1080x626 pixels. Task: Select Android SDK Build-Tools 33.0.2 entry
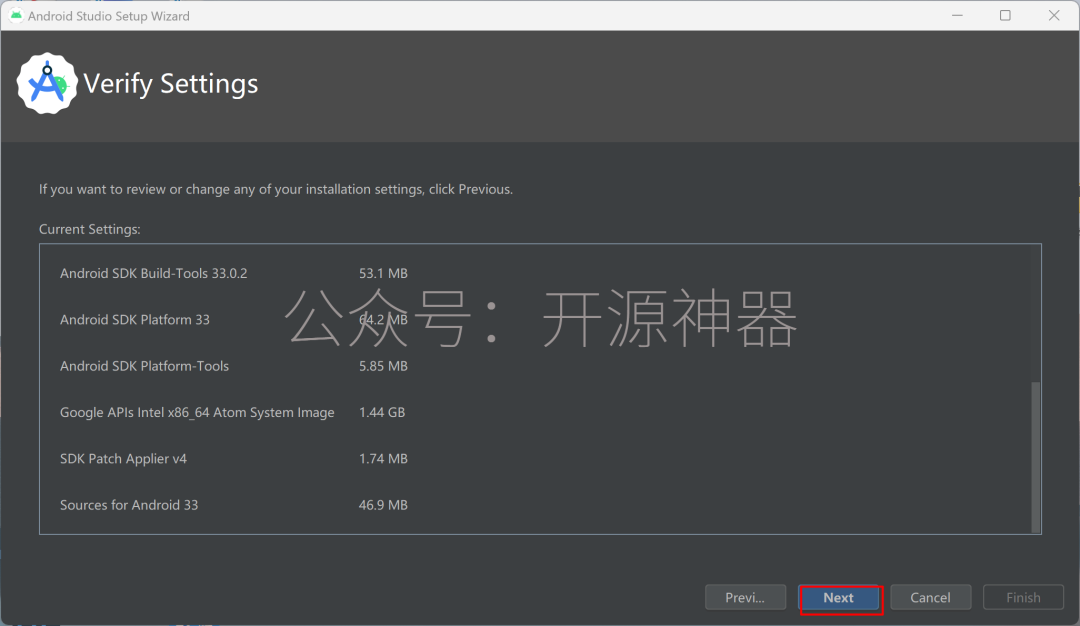click(x=153, y=273)
